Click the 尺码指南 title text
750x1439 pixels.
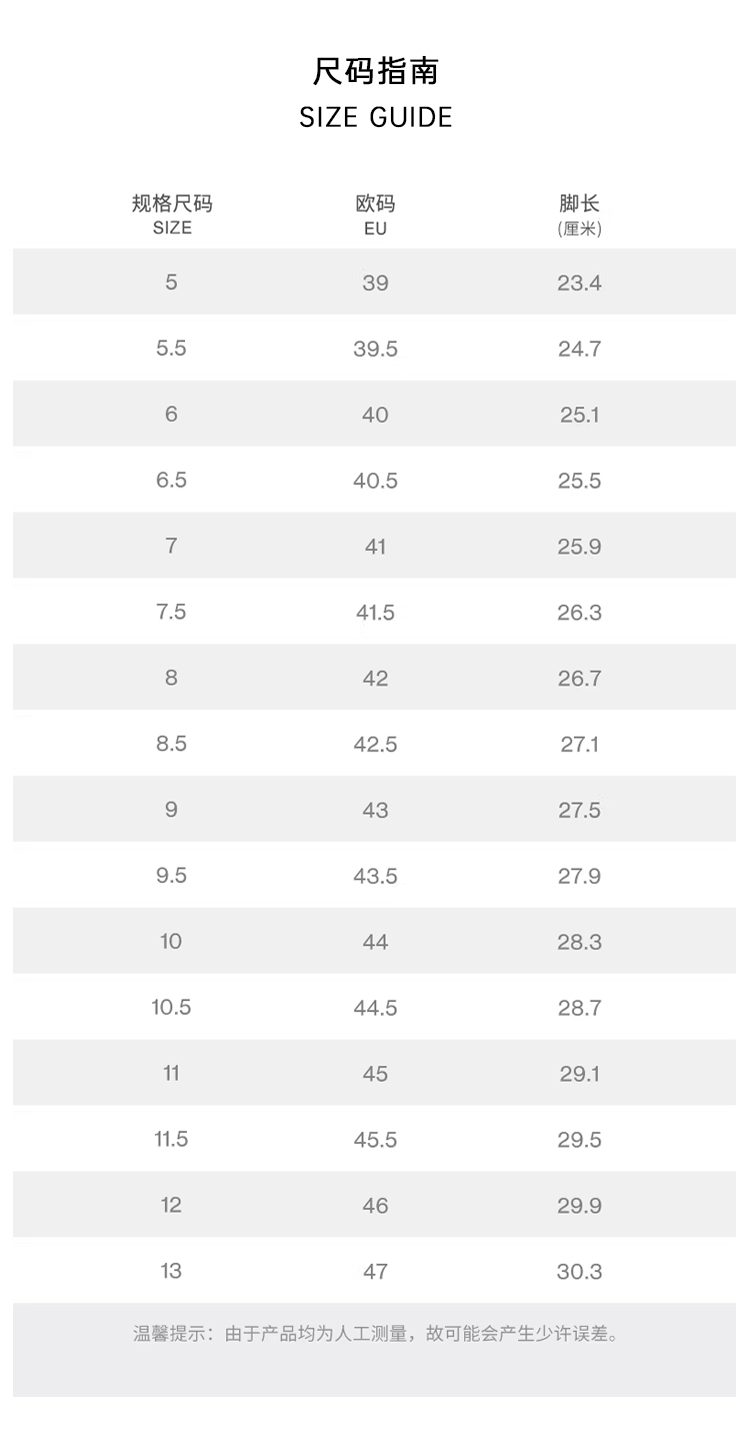coord(375,72)
